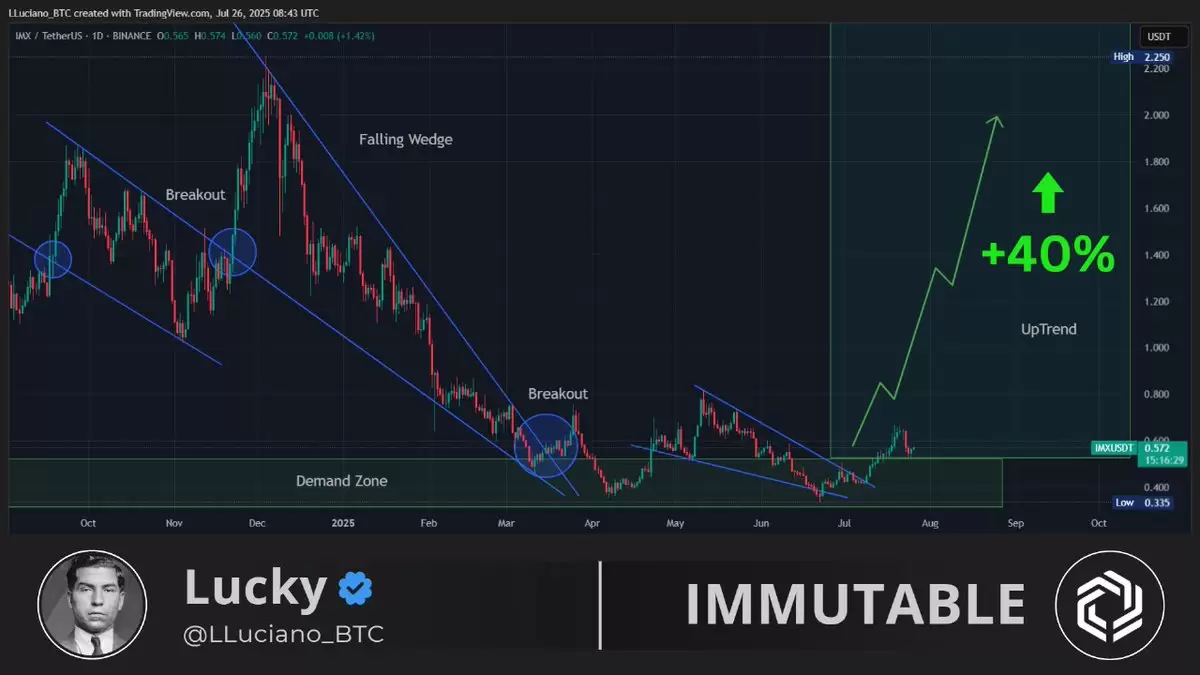Select the IMMUTABLE title text
This screenshot has height=675, width=1200.
click(x=856, y=605)
